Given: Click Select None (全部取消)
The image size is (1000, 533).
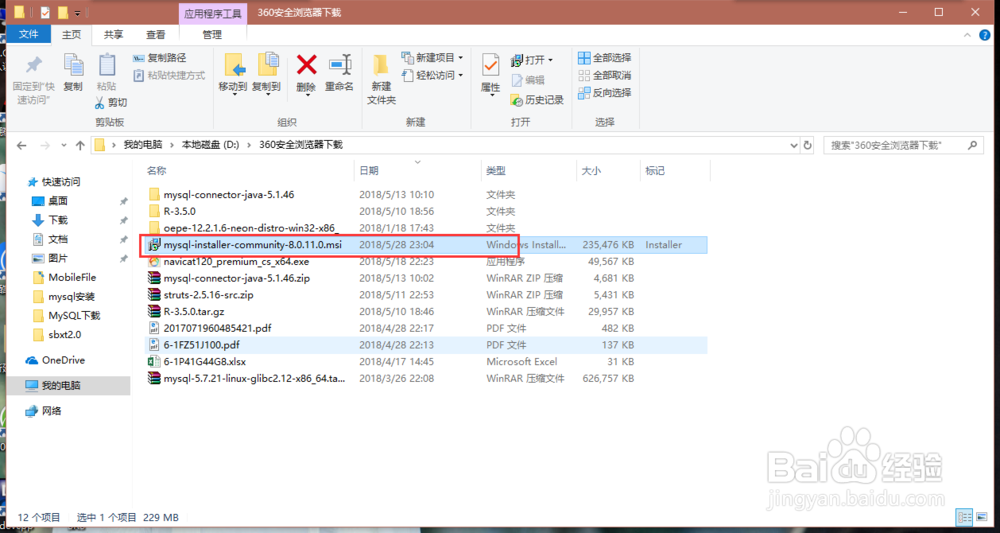Looking at the screenshot, I should (605, 75).
